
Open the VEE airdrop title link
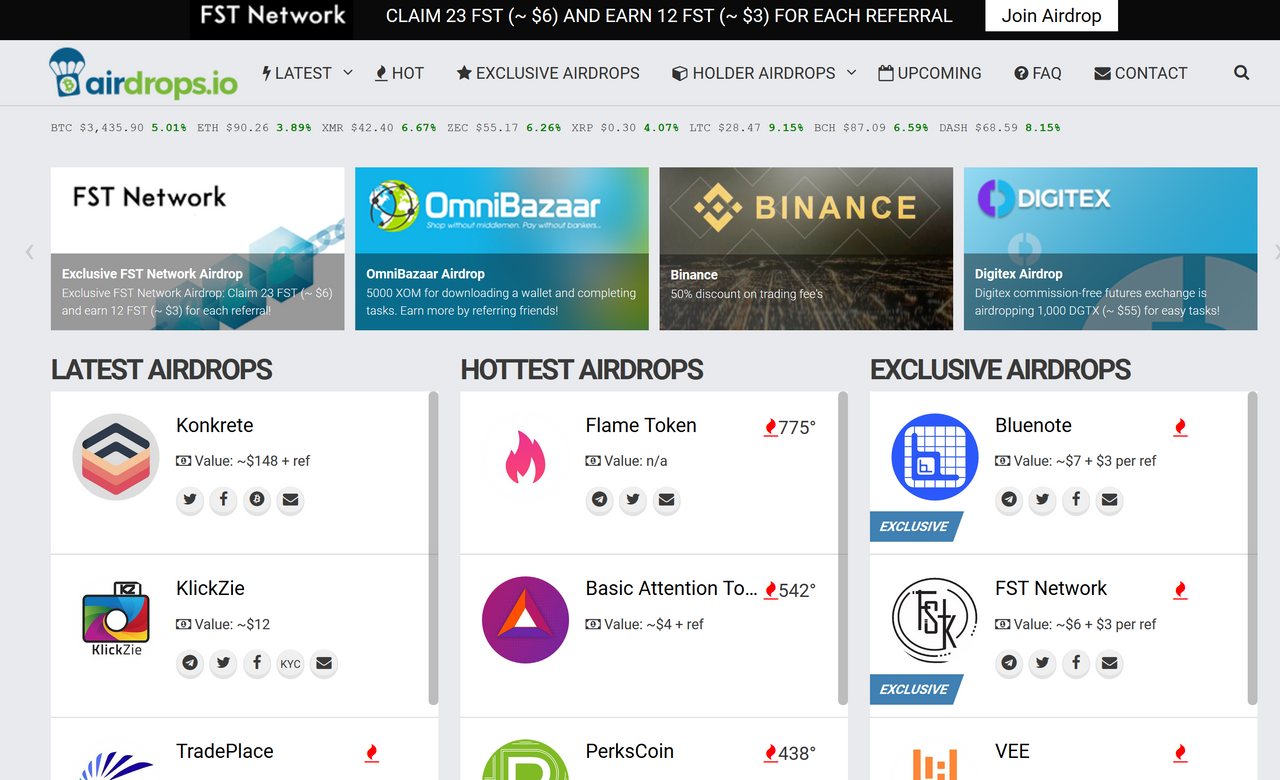coord(1012,751)
